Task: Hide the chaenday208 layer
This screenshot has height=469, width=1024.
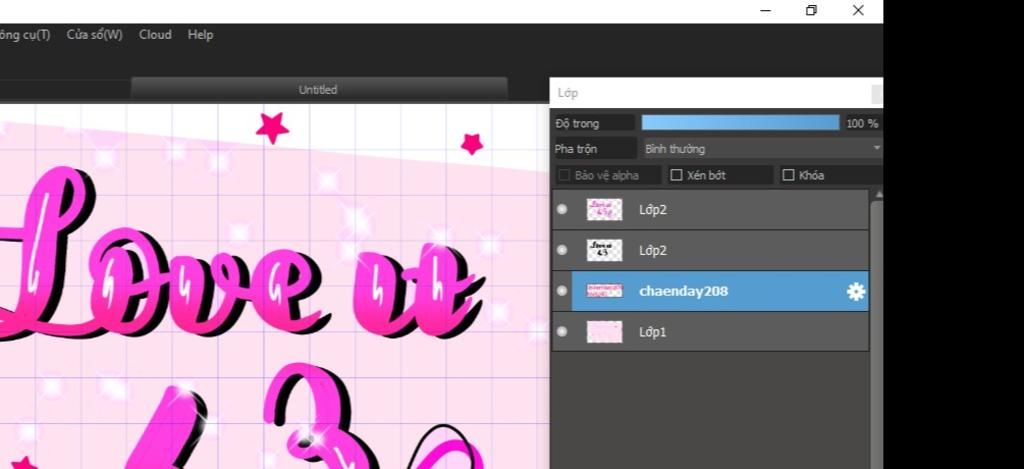Action: tap(562, 291)
